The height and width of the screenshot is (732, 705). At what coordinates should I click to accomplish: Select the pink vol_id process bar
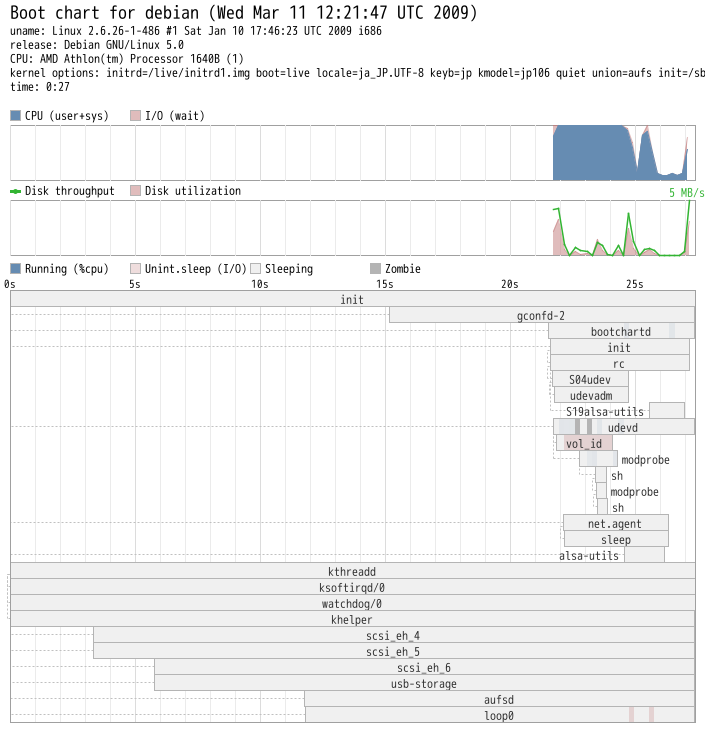(584, 443)
